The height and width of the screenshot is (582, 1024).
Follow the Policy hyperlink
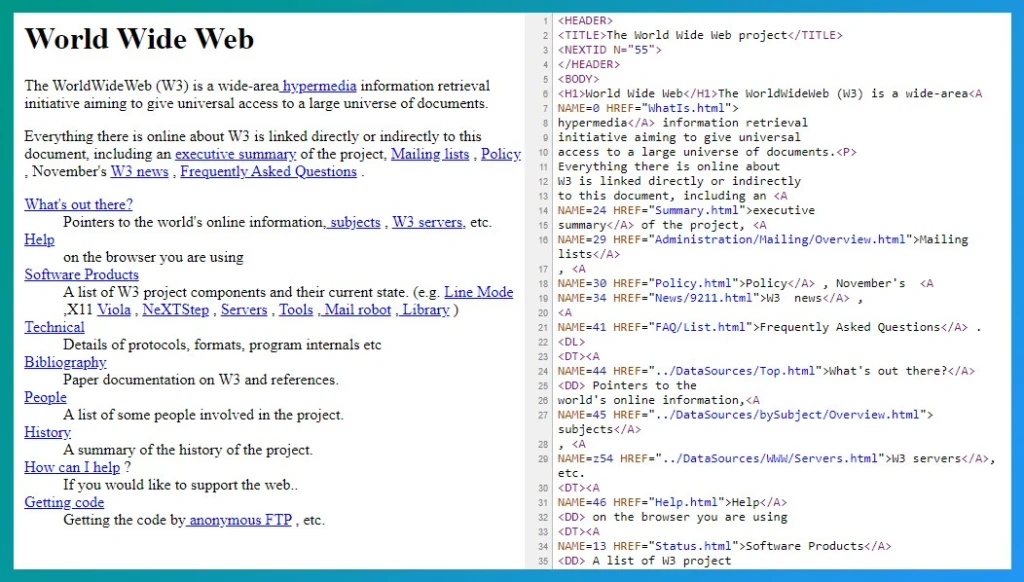501,155
